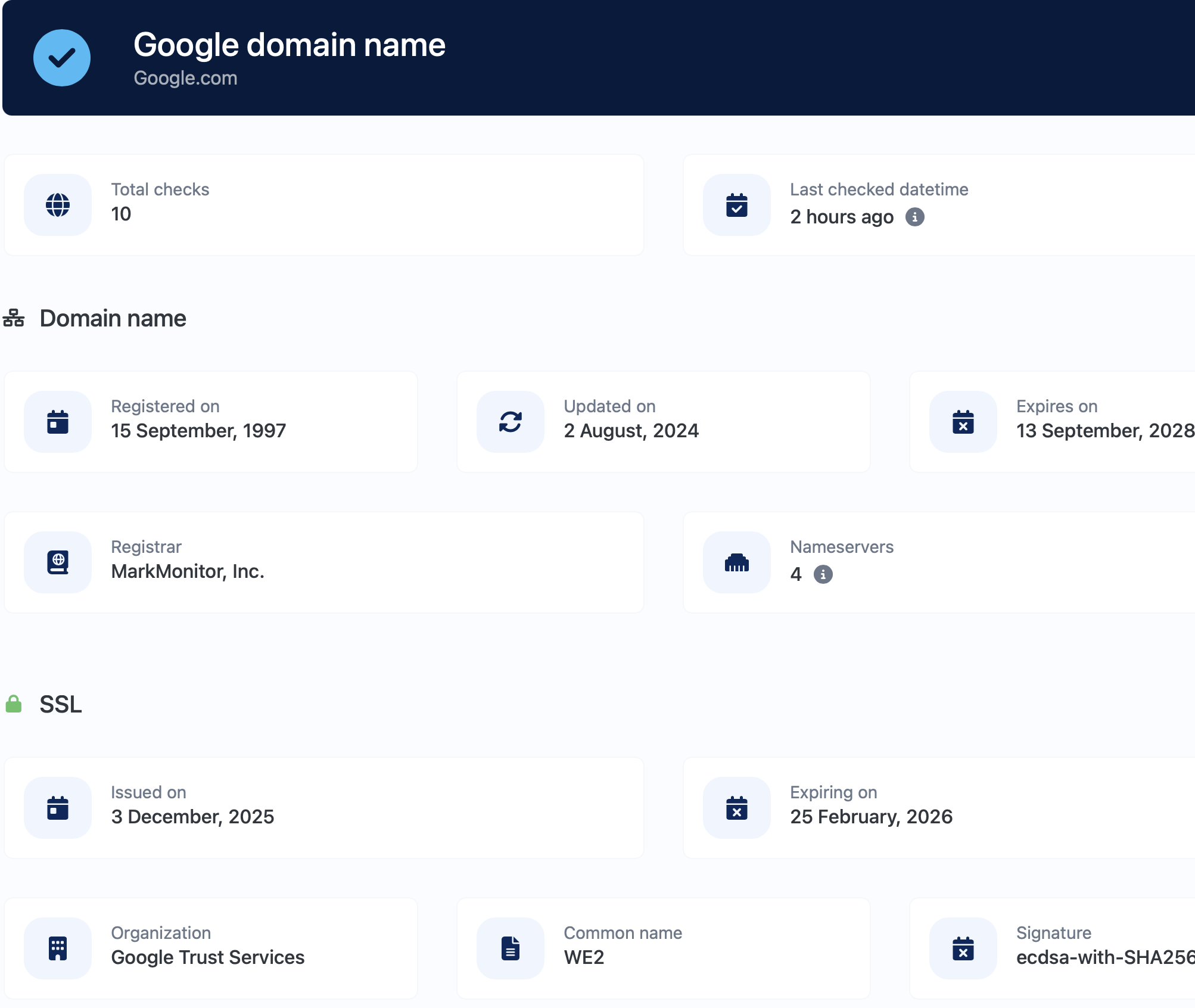
Task: Click the Google Trust Services organization text
Action: pos(208,957)
